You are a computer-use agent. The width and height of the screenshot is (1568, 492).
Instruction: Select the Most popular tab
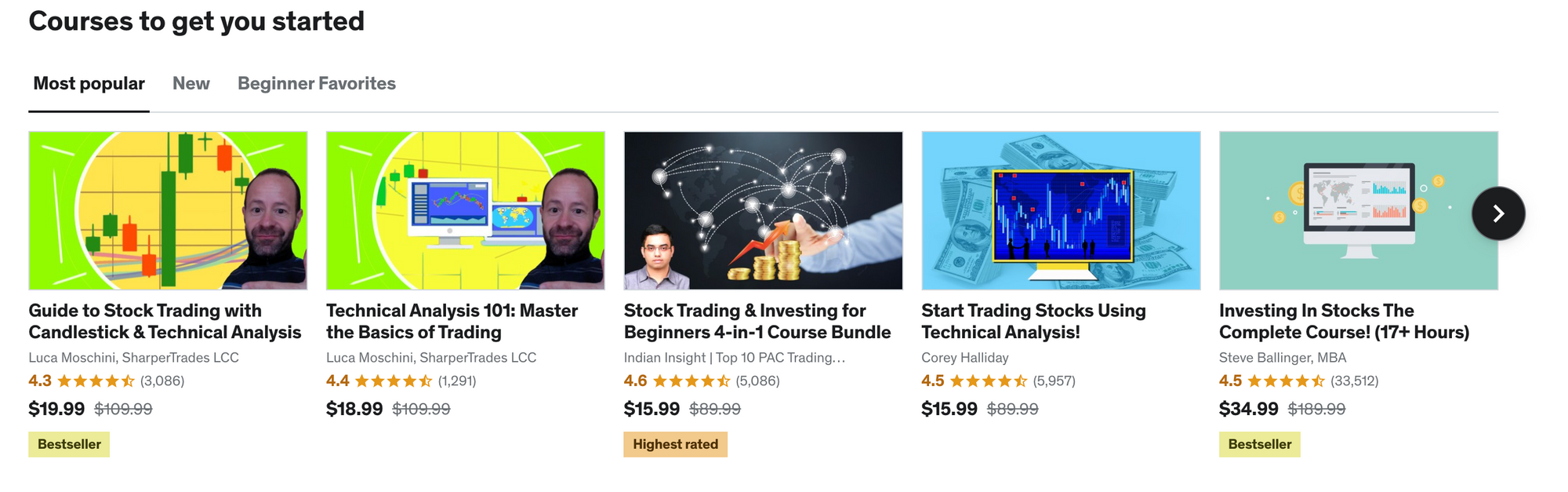[89, 84]
